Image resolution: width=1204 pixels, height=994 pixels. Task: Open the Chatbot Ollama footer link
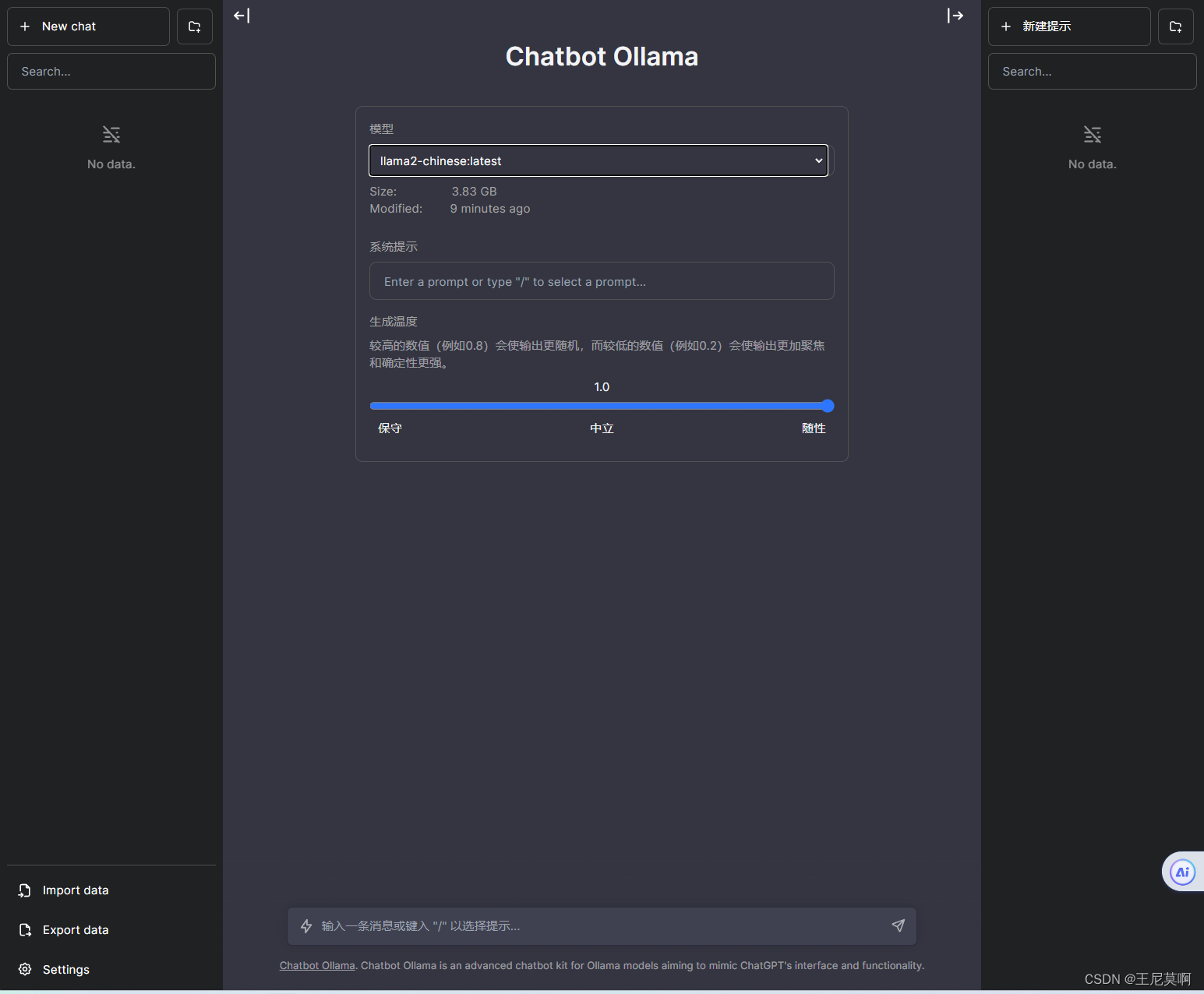click(317, 966)
